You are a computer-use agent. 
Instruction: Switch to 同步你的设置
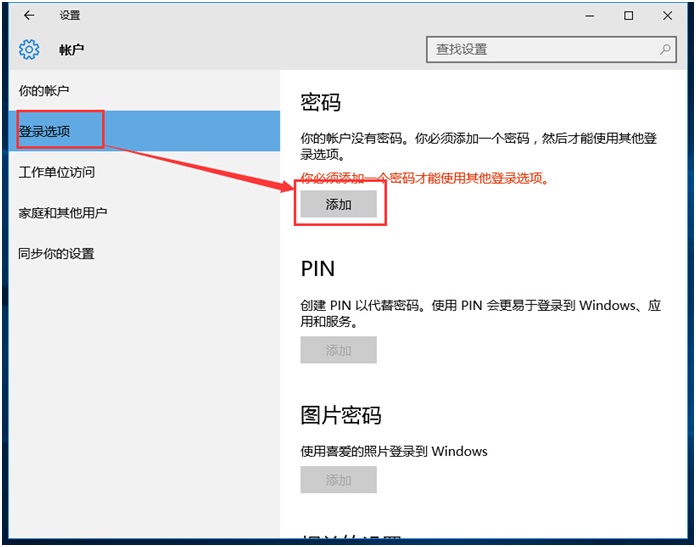pos(57,254)
